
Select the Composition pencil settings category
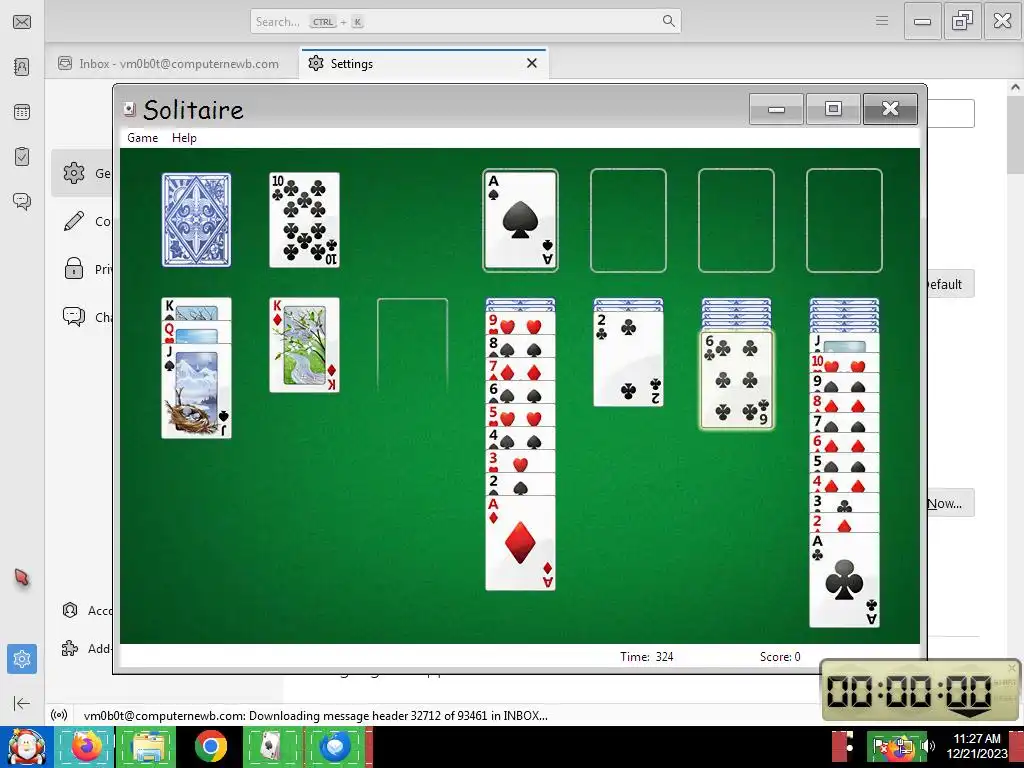tap(74, 221)
